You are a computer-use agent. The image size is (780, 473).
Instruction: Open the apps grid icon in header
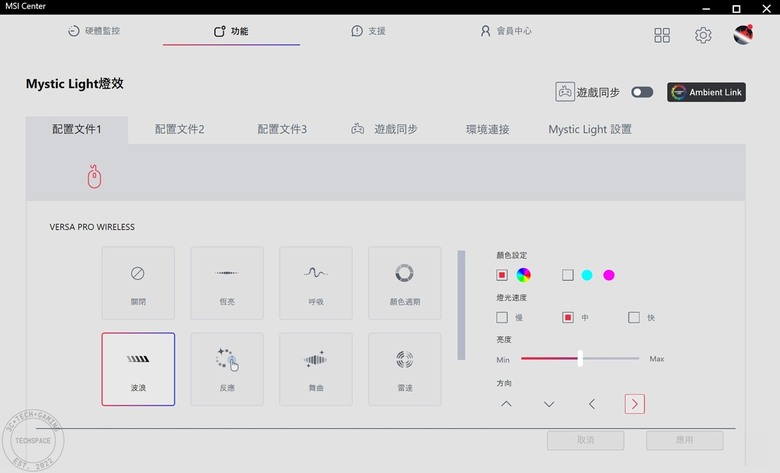click(x=662, y=35)
